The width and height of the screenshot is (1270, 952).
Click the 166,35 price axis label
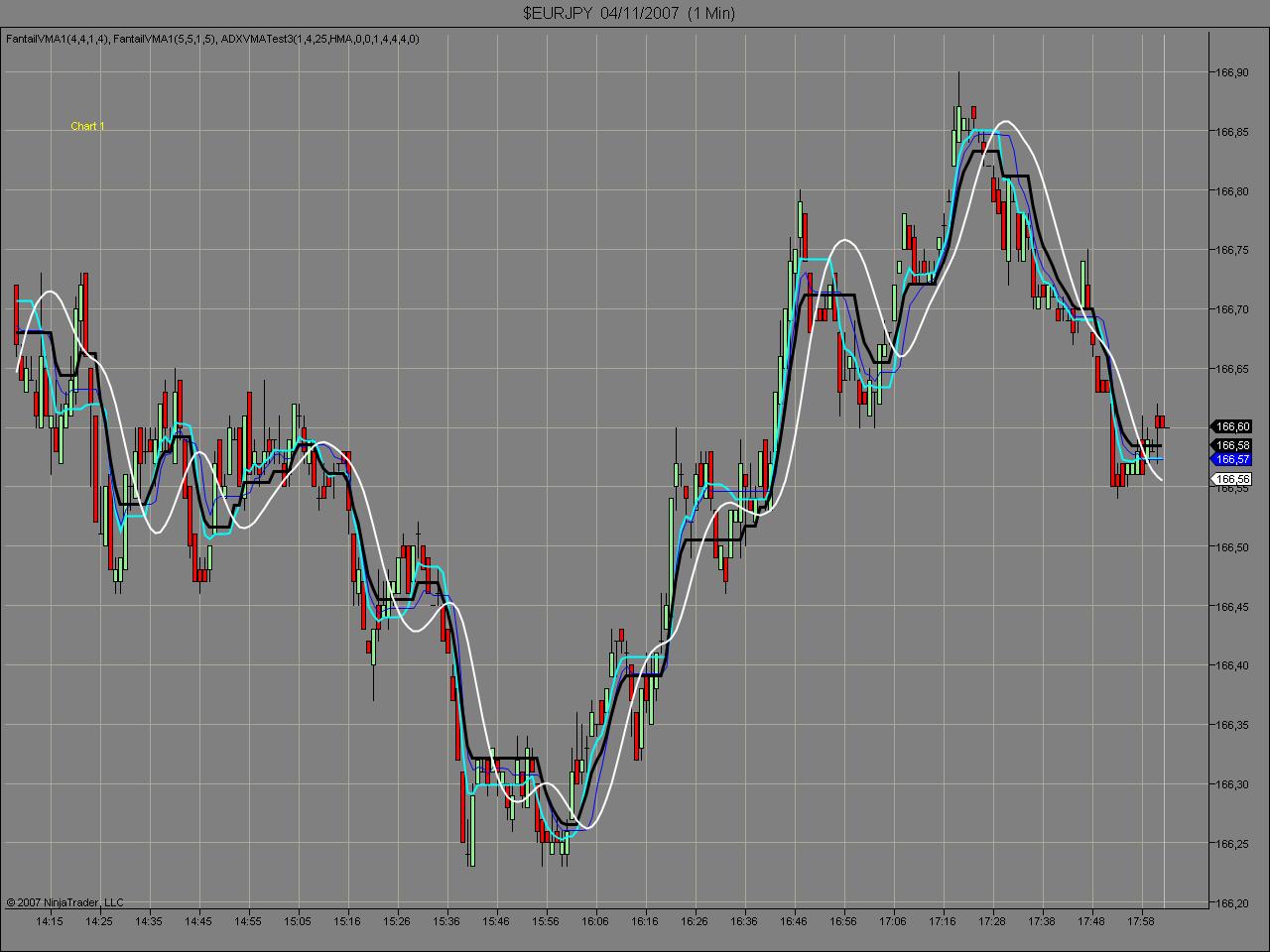coord(1232,725)
